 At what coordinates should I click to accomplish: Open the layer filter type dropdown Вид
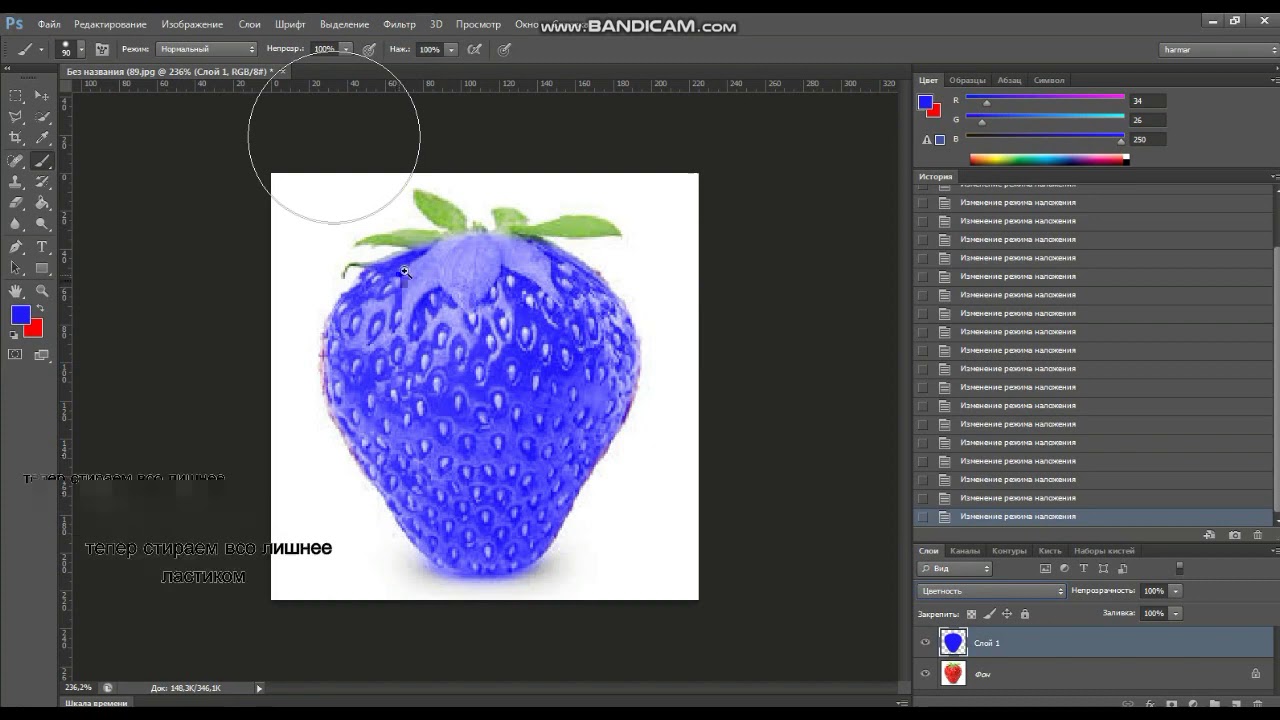coord(954,569)
